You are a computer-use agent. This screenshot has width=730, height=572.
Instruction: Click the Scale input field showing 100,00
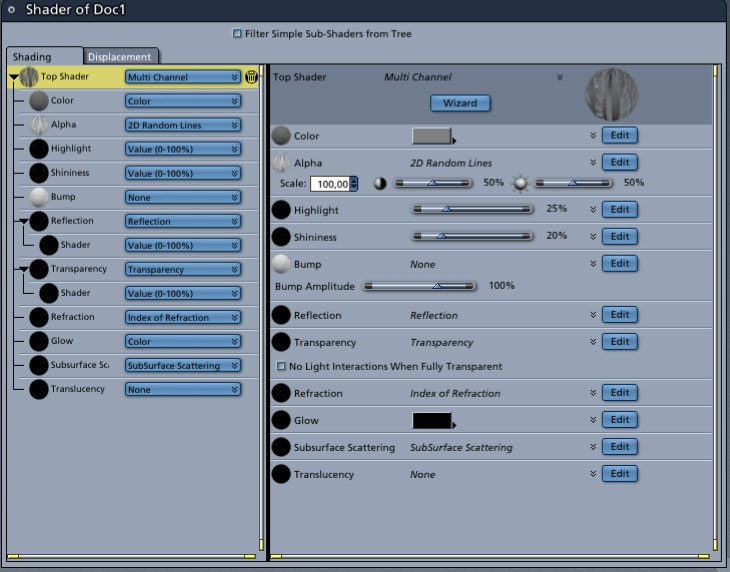coord(330,184)
